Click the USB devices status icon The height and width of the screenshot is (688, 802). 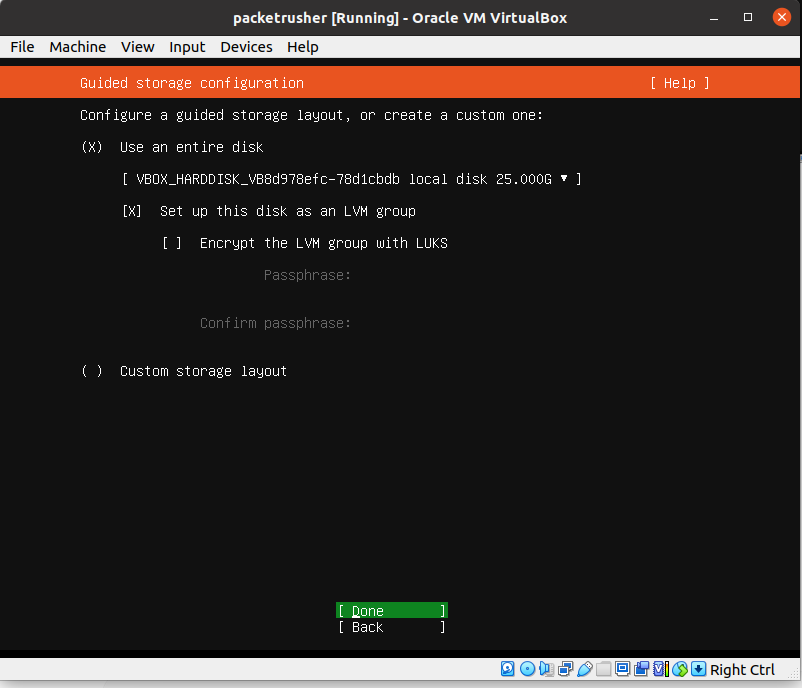tap(583, 669)
